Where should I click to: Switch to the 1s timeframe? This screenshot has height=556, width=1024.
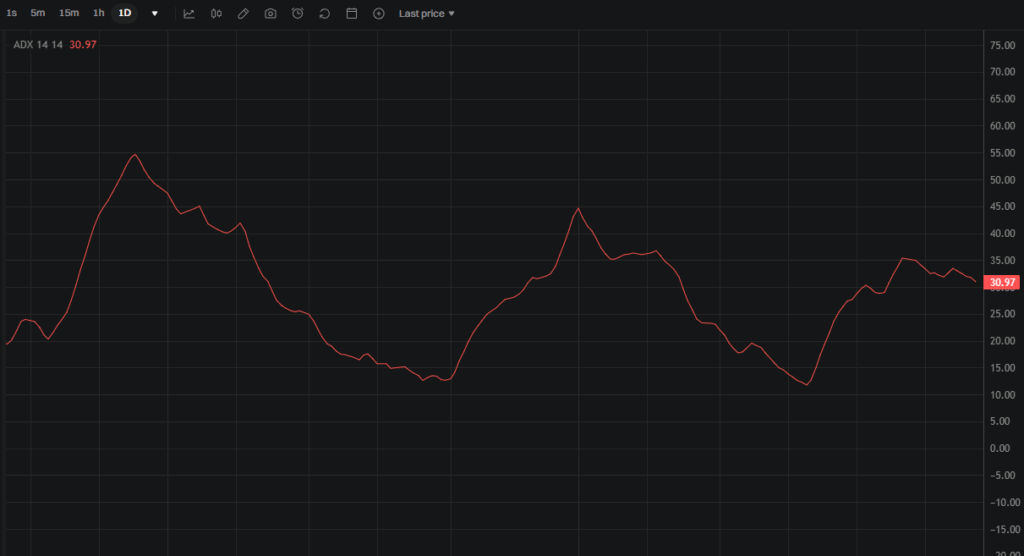click(x=12, y=13)
